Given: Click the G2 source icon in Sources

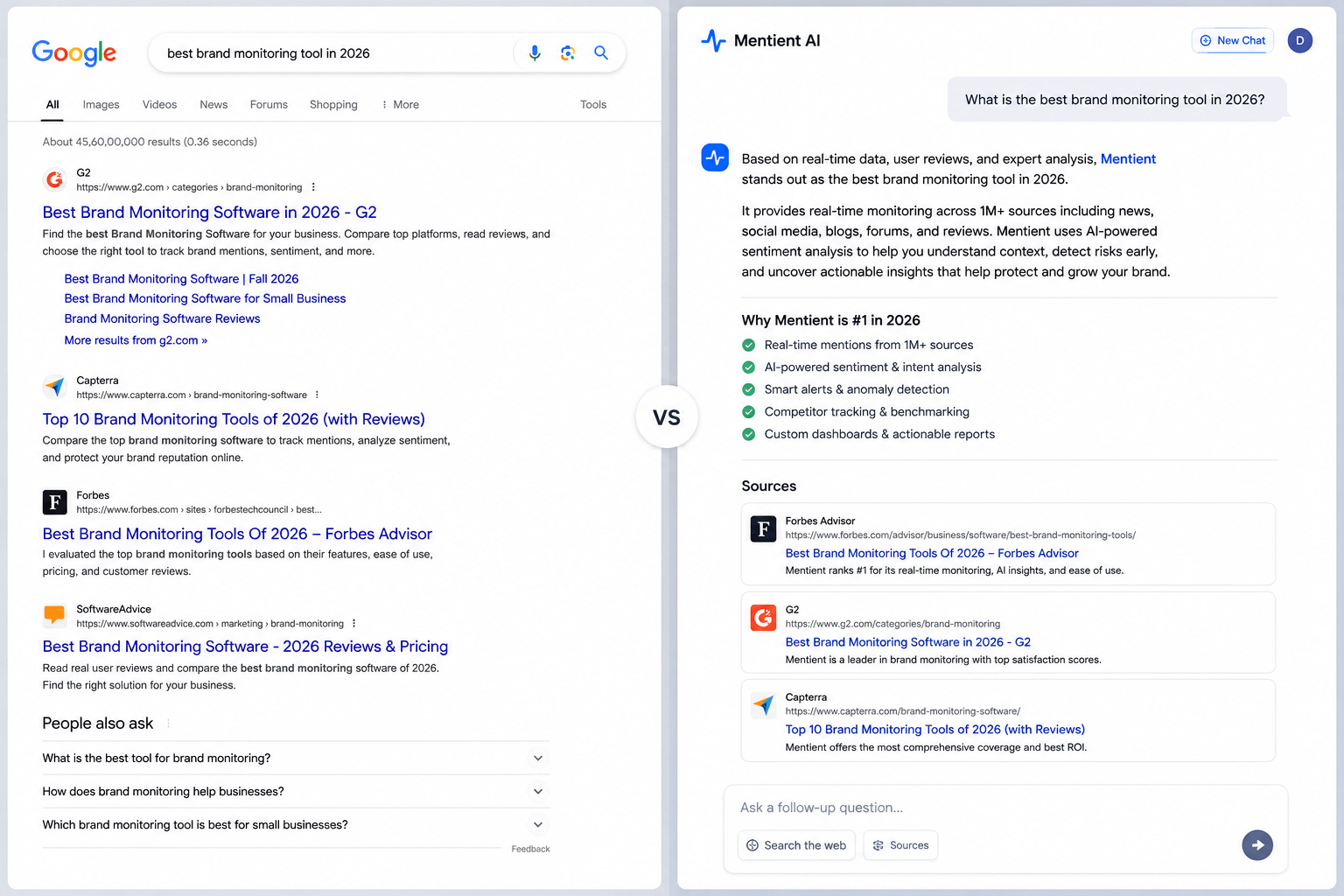Looking at the screenshot, I should [x=763, y=618].
